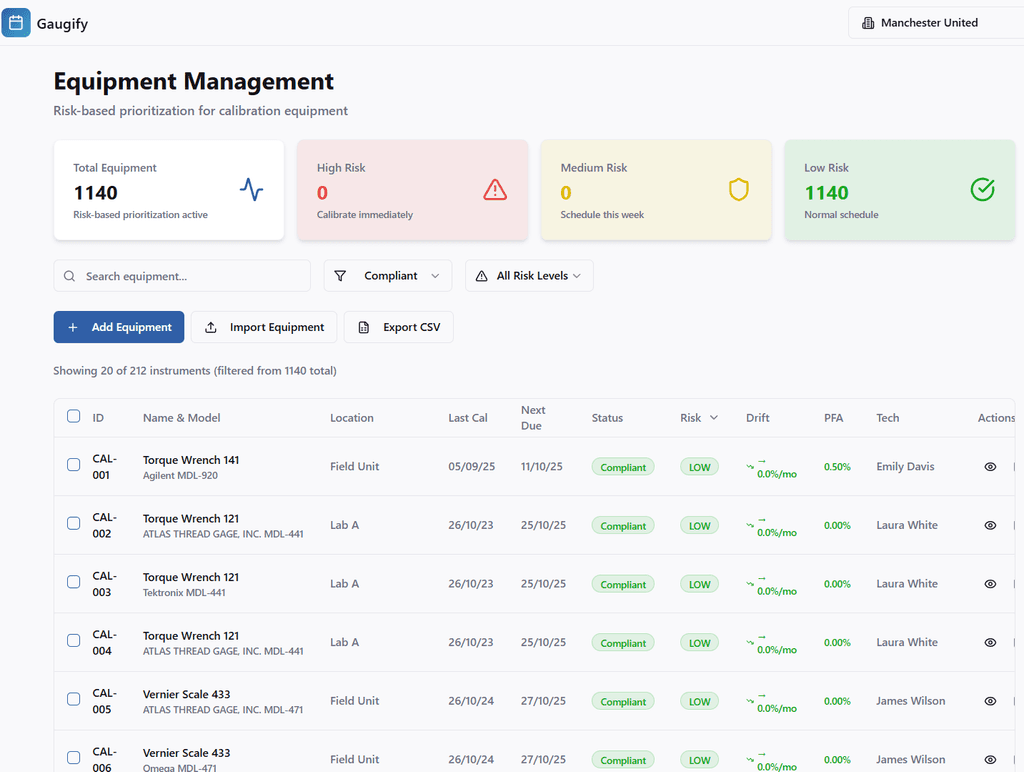Click inside the Search equipment field

(180, 275)
